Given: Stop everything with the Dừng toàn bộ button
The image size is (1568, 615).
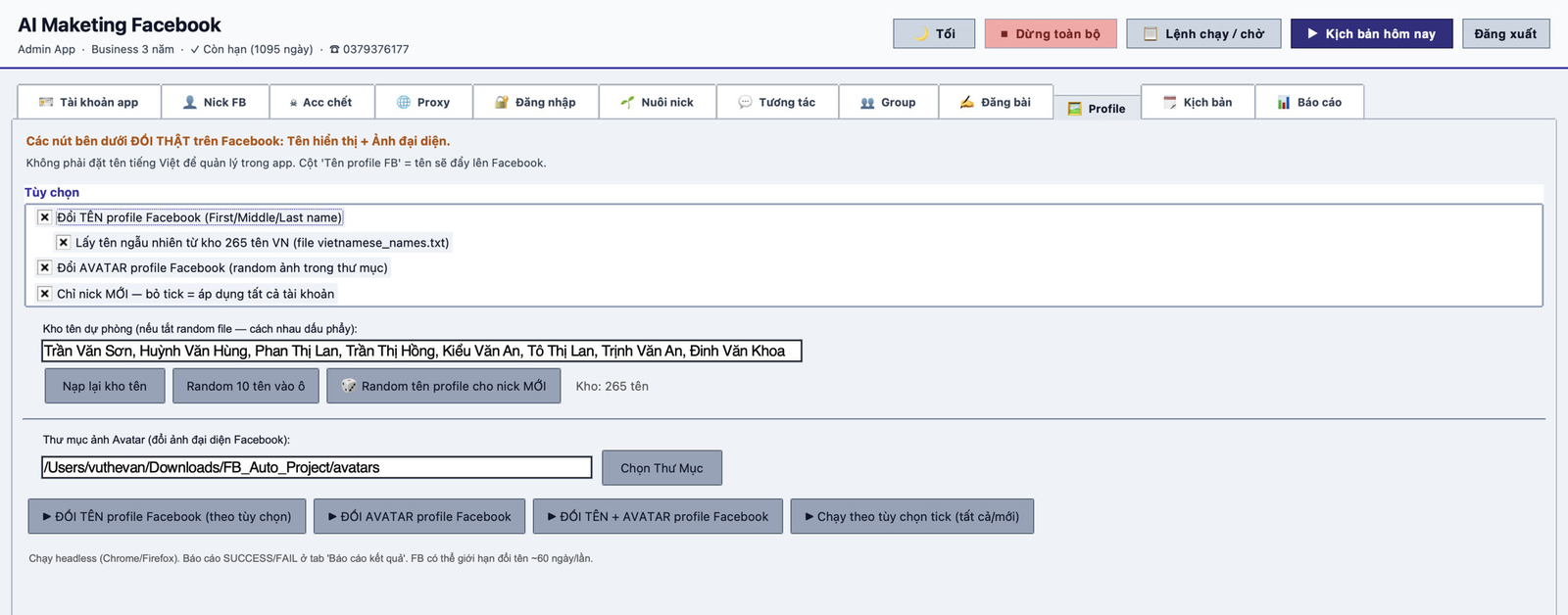Looking at the screenshot, I should (1051, 33).
